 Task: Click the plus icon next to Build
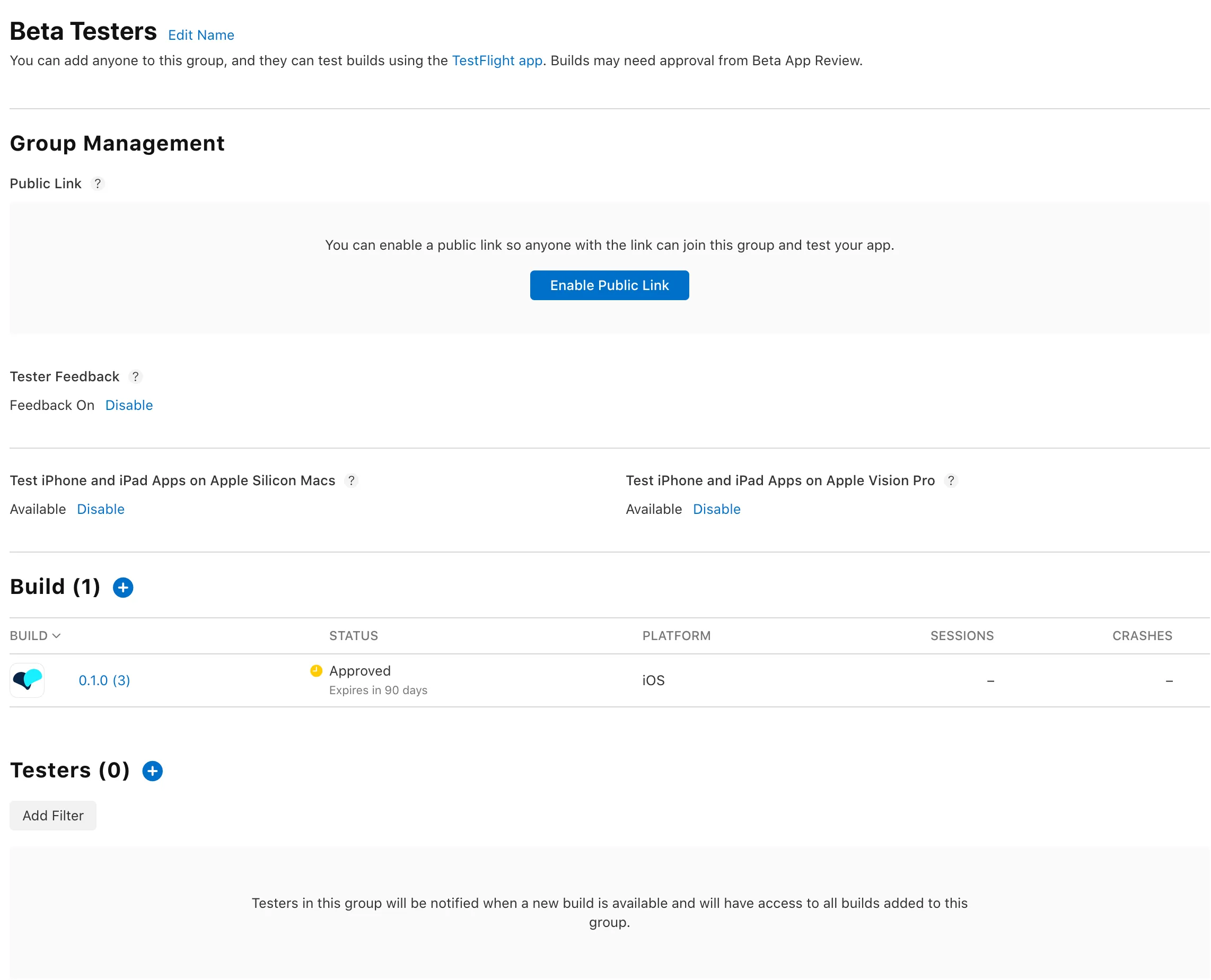pyautogui.click(x=123, y=587)
